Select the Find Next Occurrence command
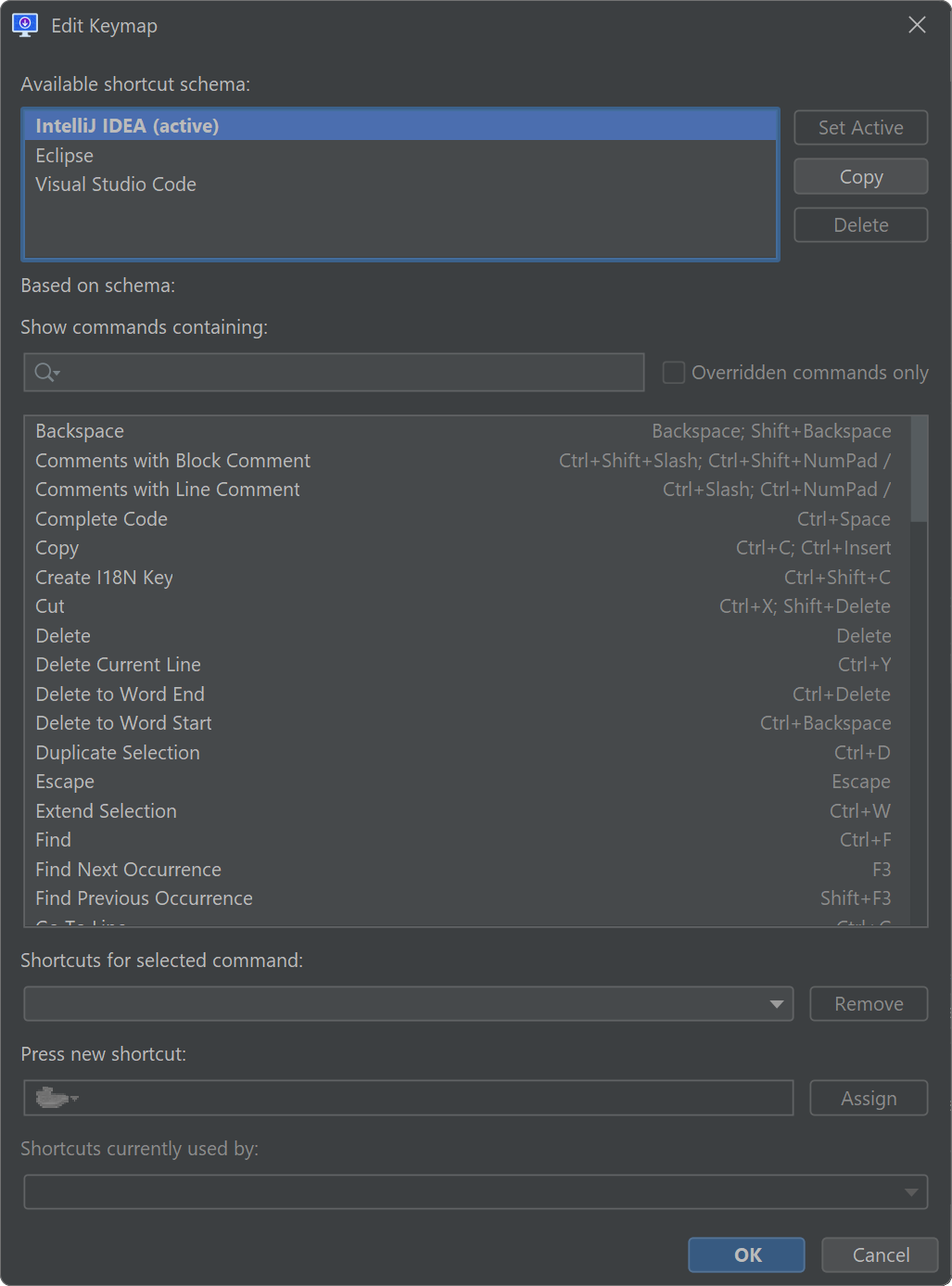Screen dimensions: 952x1286 point(467,870)
